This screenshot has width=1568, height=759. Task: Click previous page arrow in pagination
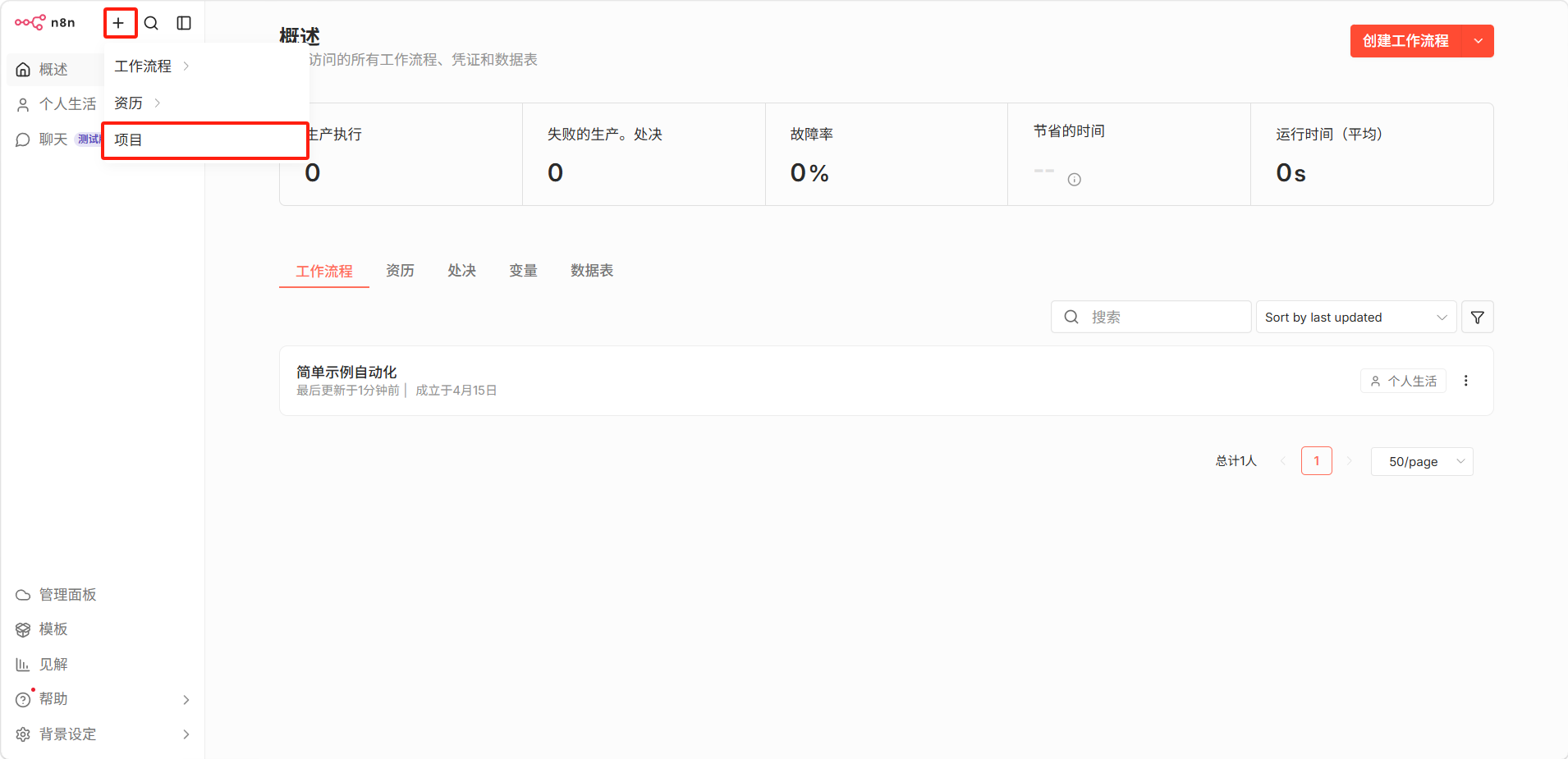[1283, 461]
